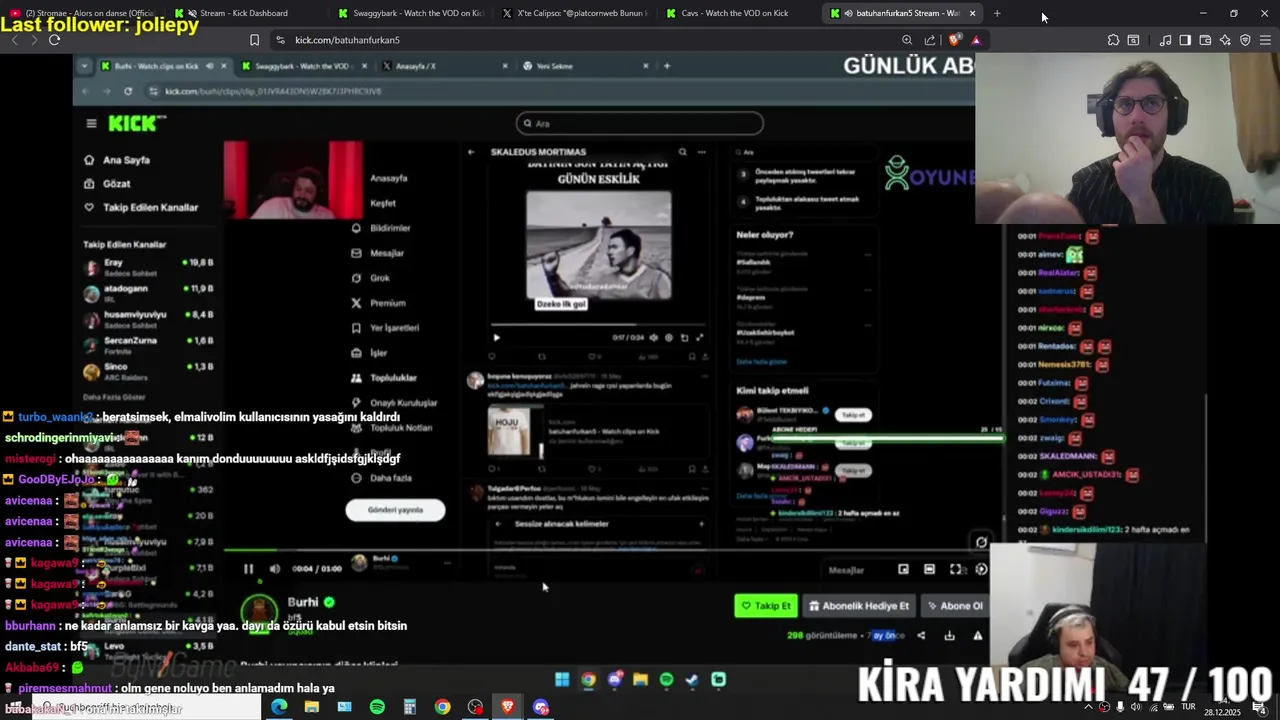Share the clip via the share icon

(x=921, y=635)
